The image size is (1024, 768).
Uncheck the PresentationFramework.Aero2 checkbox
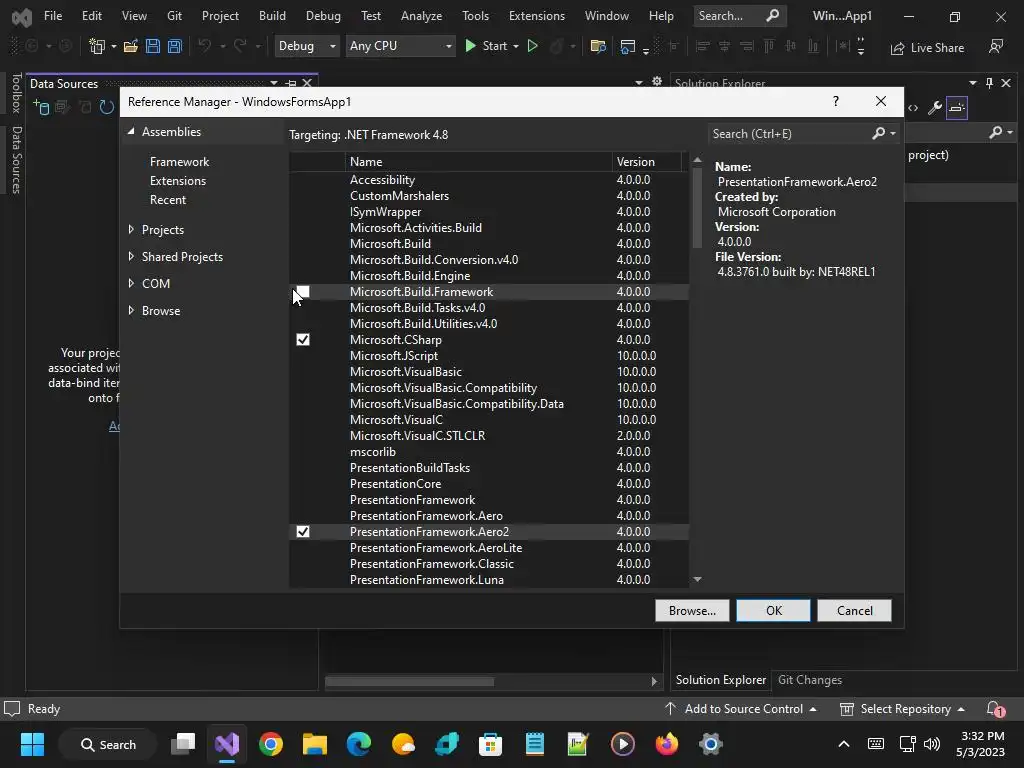tap(303, 532)
